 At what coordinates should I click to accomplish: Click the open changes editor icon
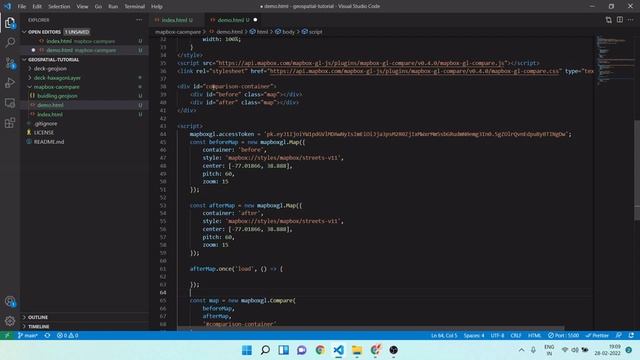pos(609,20)
